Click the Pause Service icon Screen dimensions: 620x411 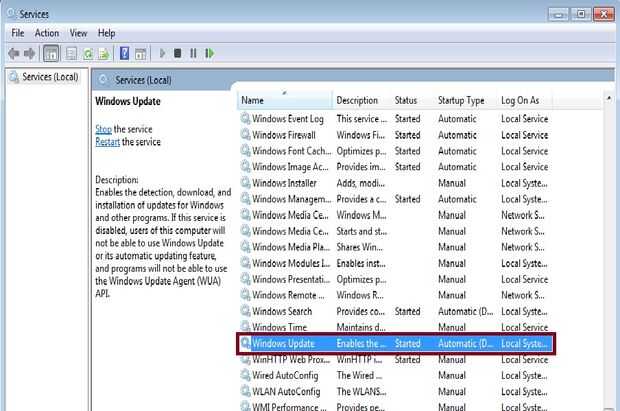pos(193,53)
